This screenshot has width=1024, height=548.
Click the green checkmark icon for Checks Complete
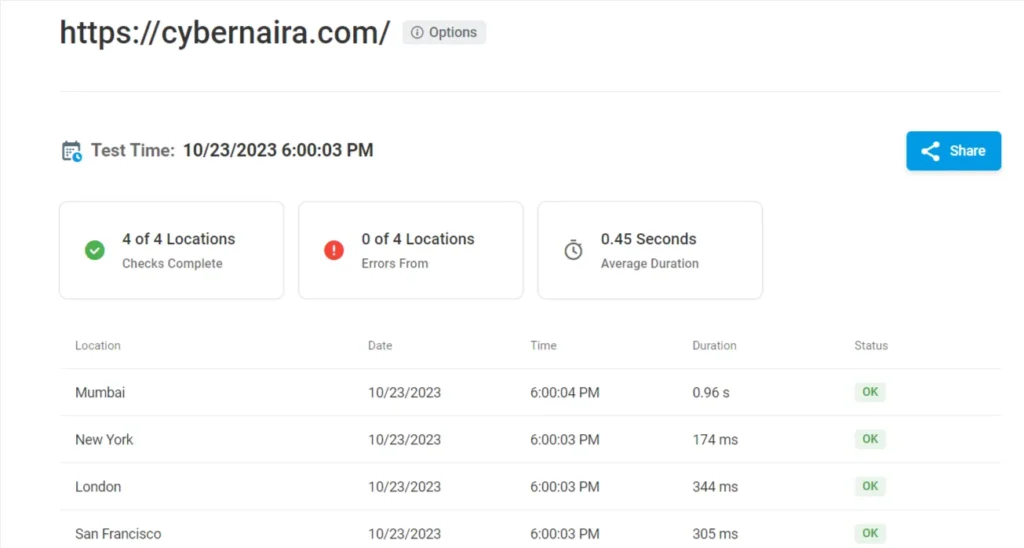click(95, 250)
